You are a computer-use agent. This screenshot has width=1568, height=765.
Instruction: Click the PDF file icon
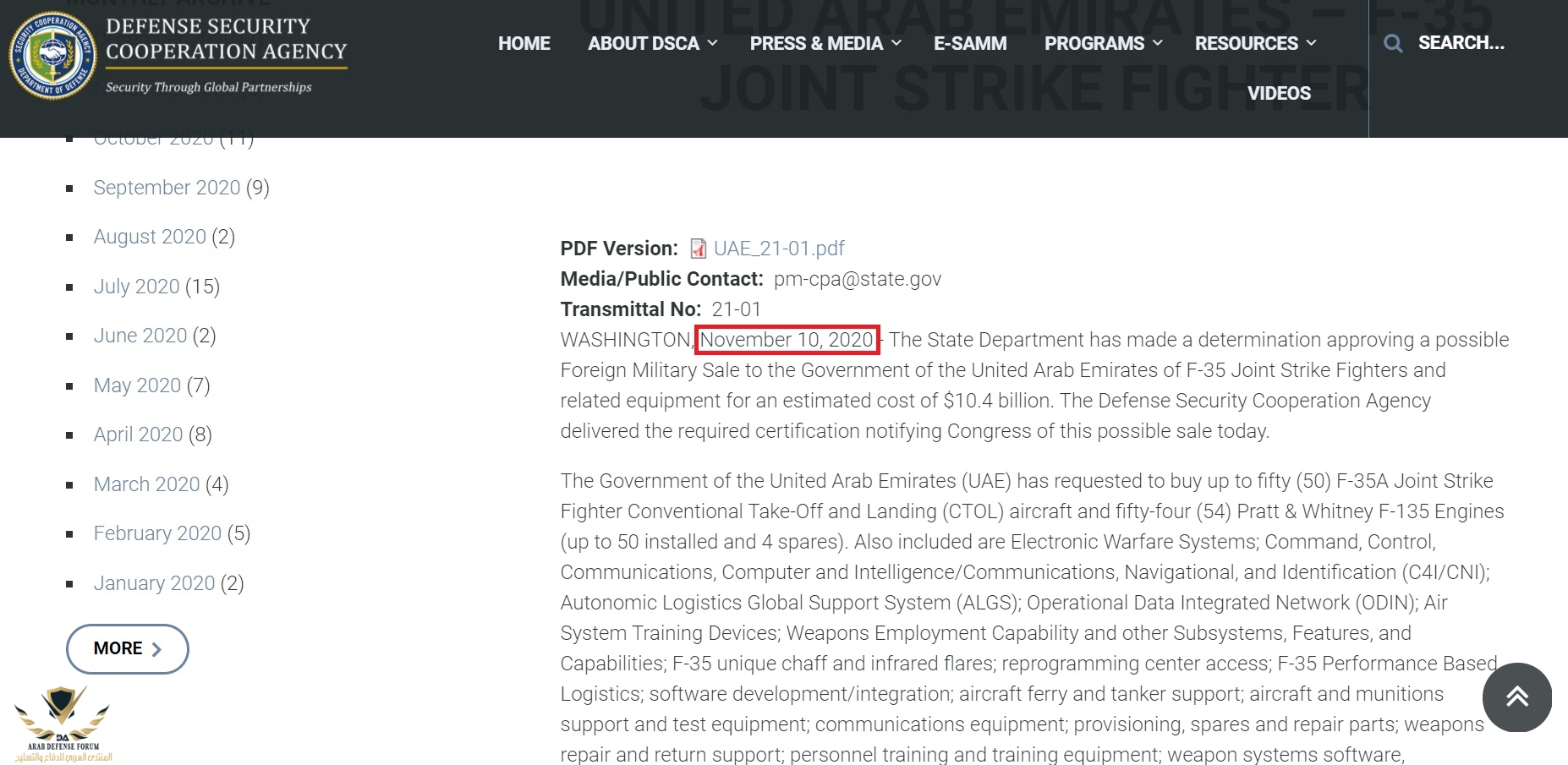pos(699,249)
